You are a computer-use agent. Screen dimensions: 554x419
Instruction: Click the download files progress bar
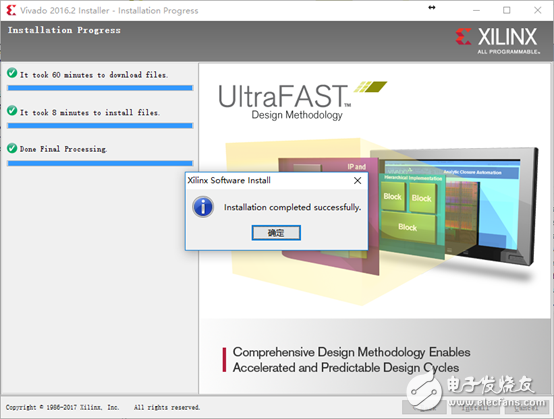(x=100, y=88)
